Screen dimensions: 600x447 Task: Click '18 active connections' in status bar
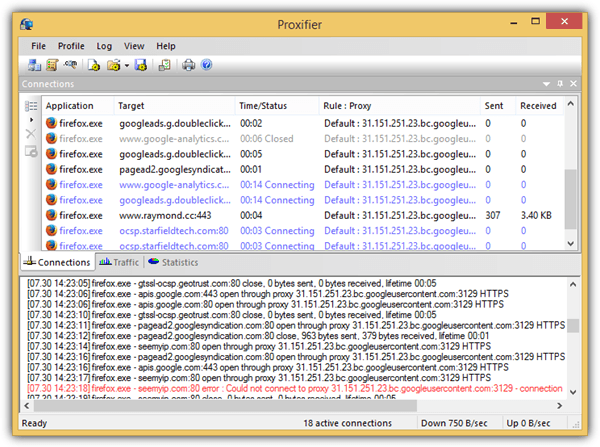pyautogui.click(x=347, y=423)
